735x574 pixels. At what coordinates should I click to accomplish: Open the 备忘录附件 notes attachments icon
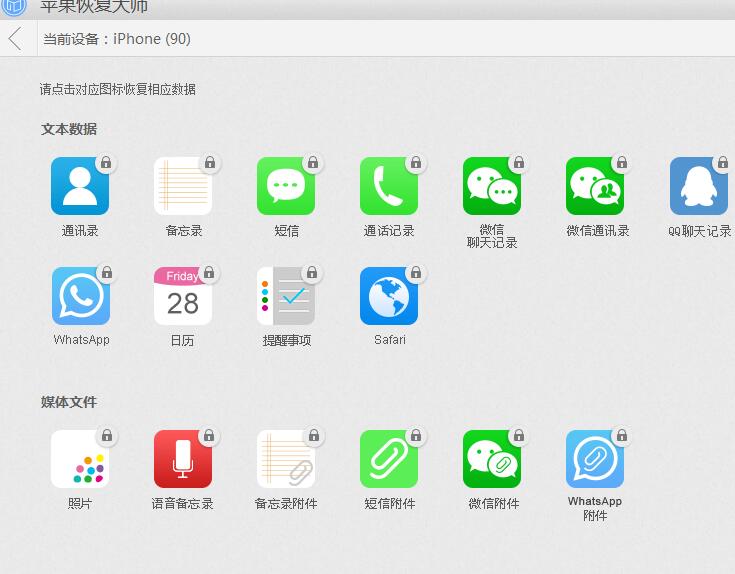tap(286, 459)
